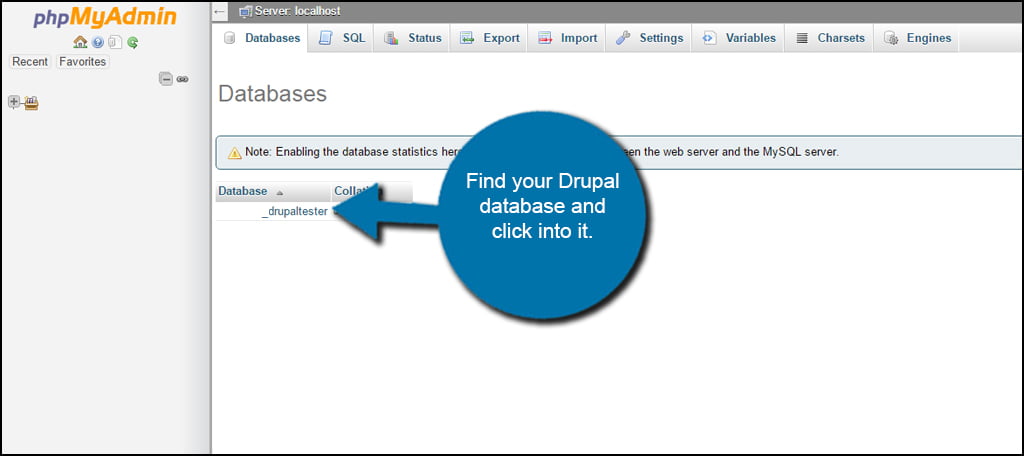Open the Favorites tables list
This screenshot has height=456, width=1024.
[x=82, y=61]
